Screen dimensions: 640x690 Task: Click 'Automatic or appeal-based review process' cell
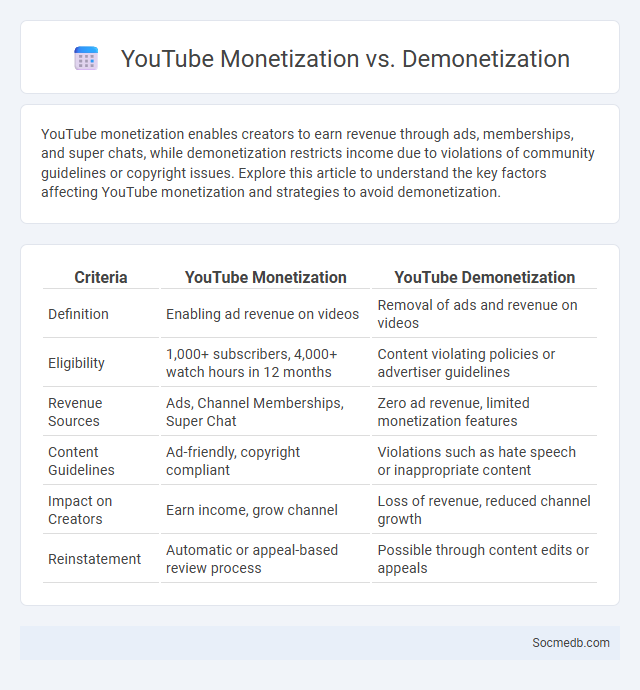[265, 559]
